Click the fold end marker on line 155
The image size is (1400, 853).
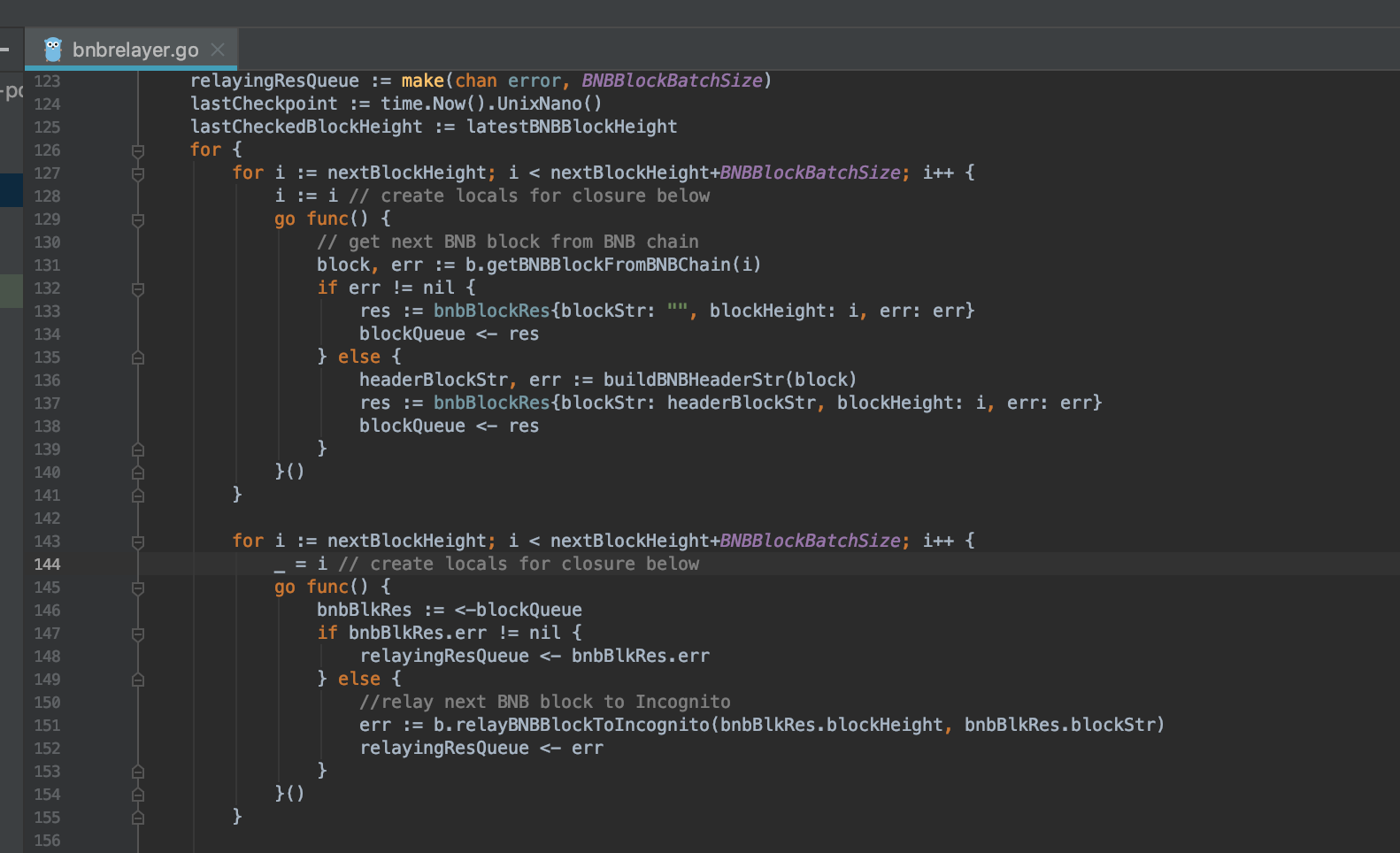[x=138, y=818]
